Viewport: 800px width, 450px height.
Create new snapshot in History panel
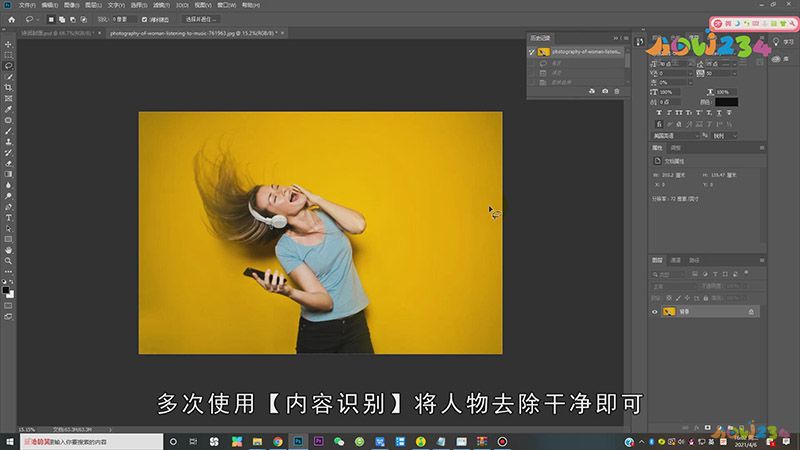click(x=605, y=91)
